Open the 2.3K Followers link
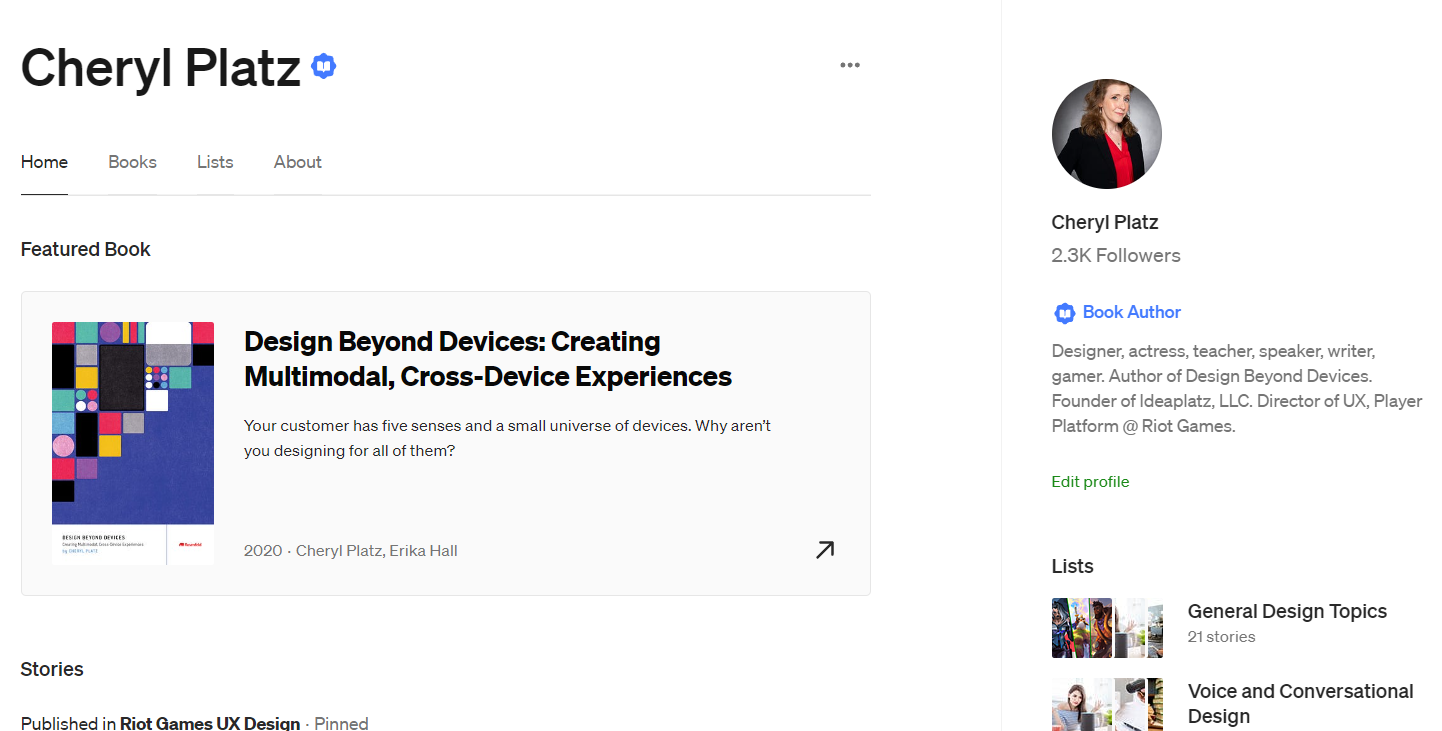 pyautogui.click(x=1115, y=255)
